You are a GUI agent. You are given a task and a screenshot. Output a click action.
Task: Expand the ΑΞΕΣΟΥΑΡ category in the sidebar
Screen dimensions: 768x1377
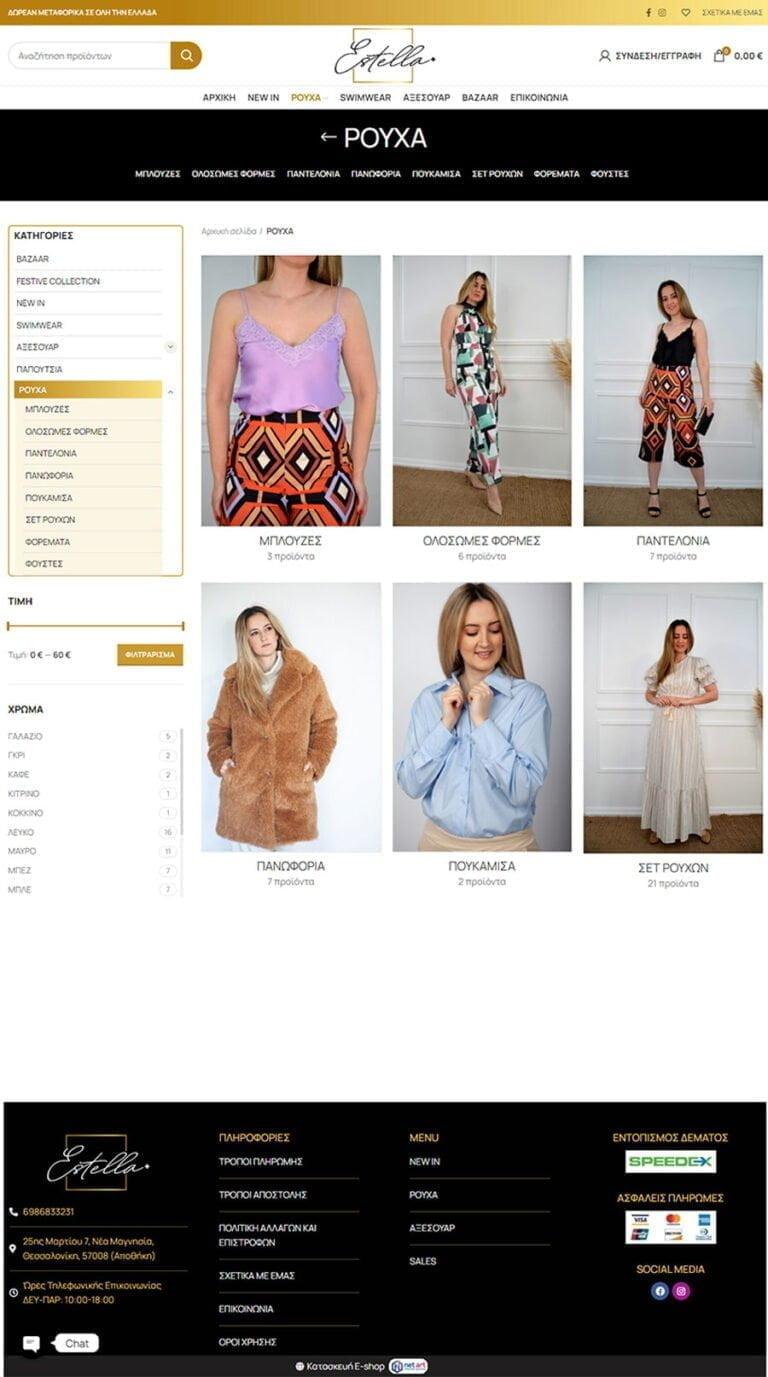click(170, 347)
